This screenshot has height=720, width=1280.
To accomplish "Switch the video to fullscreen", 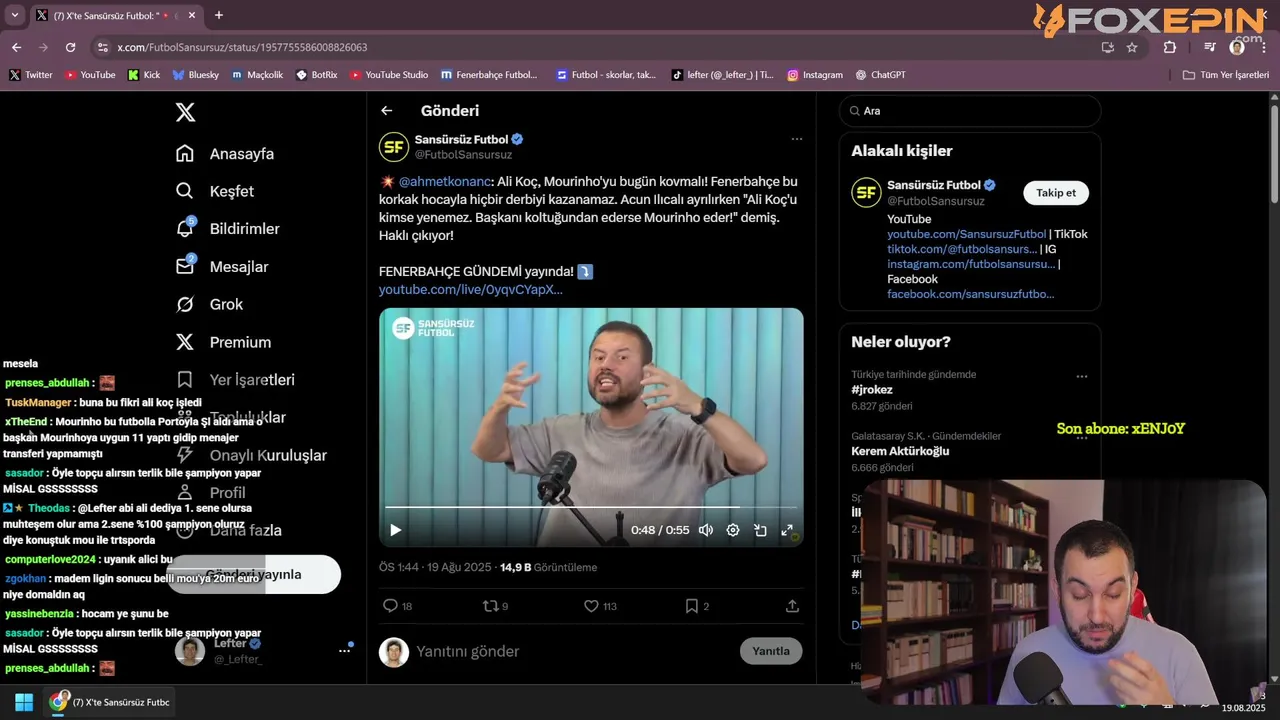I will pyautogui.click(x=787, y=530).
